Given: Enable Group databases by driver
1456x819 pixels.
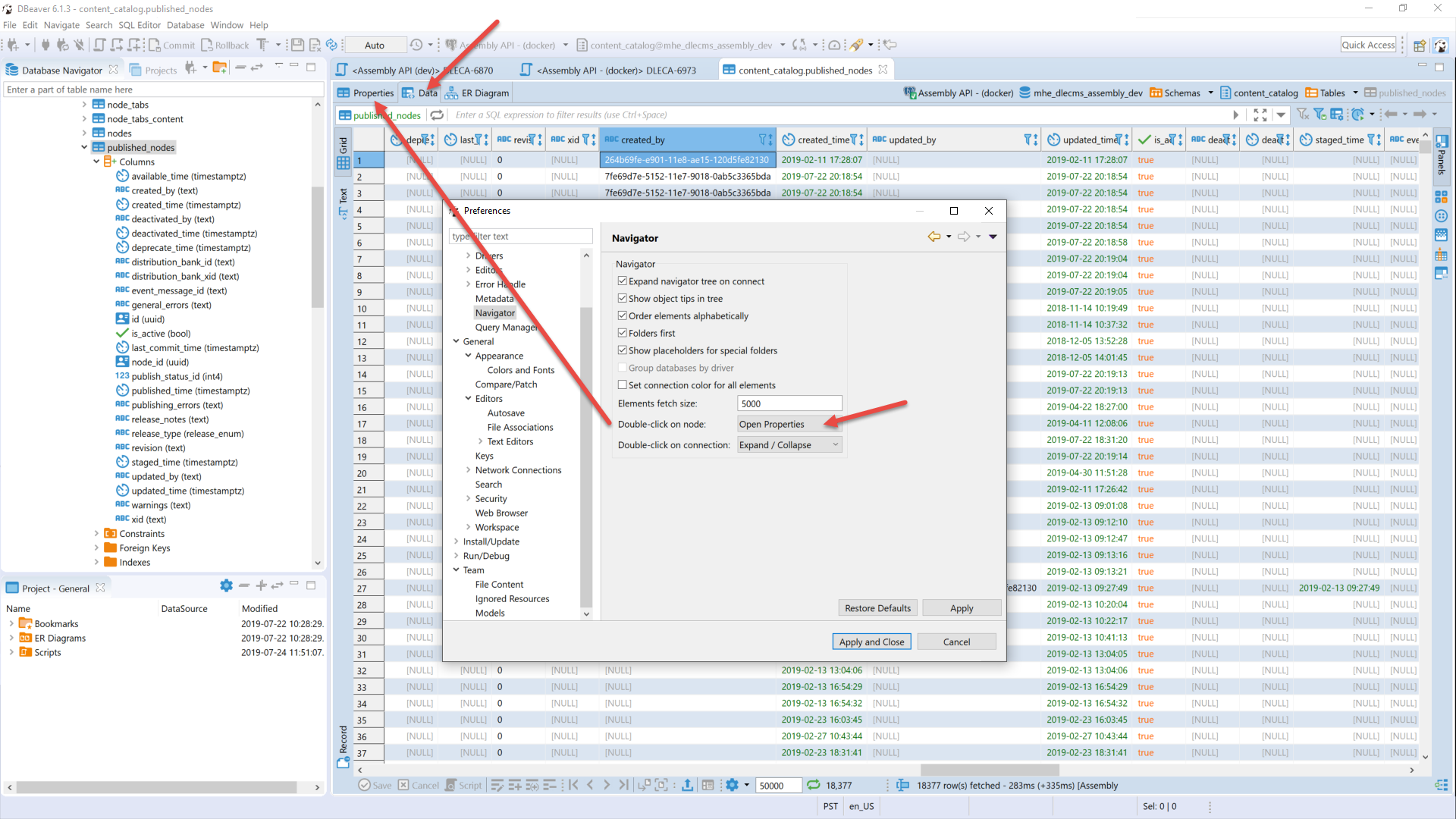Looking at the screenshot, I should (623, 368).
